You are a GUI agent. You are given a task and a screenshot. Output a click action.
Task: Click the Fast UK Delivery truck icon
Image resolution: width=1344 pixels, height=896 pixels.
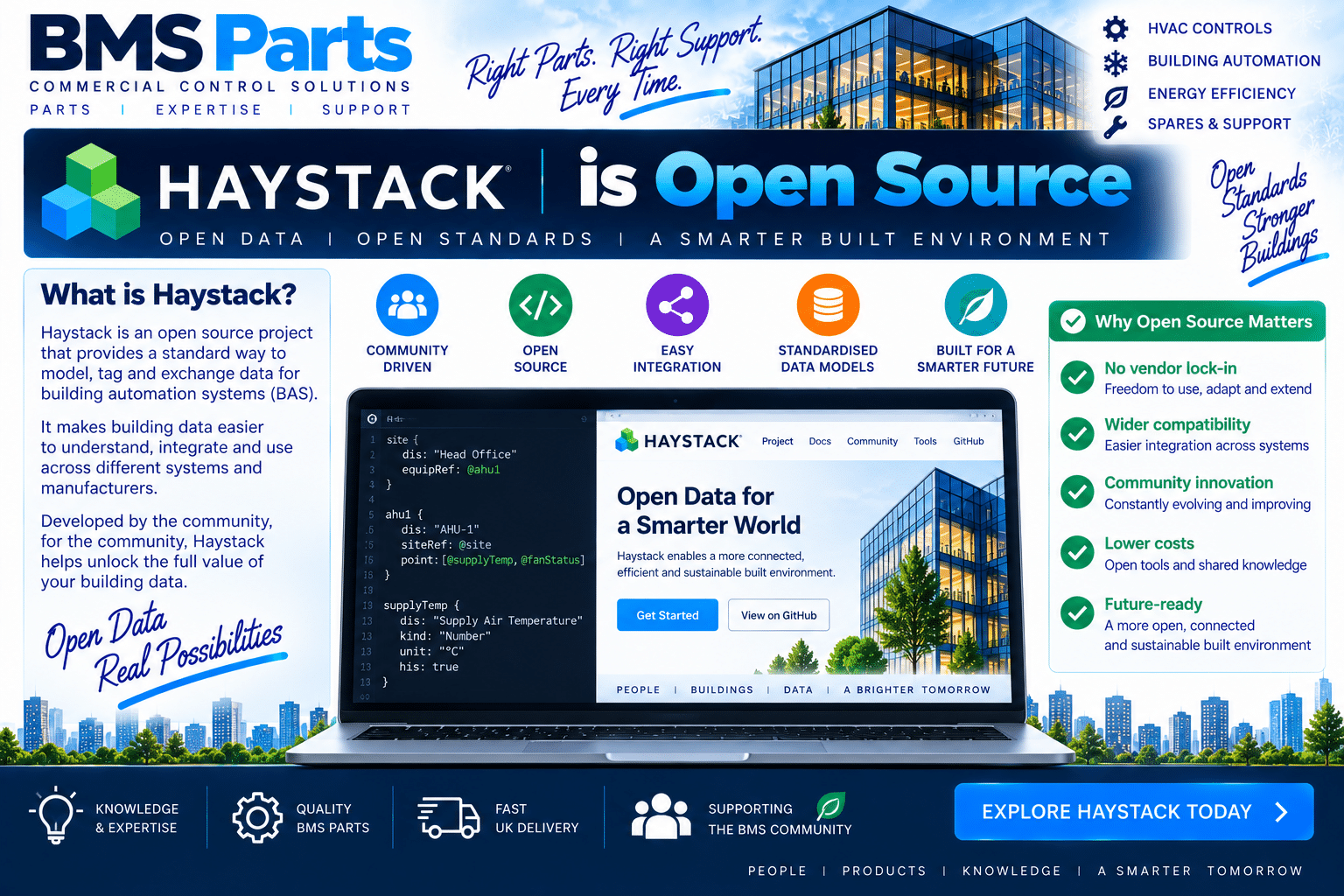click(x=449, y=818)
